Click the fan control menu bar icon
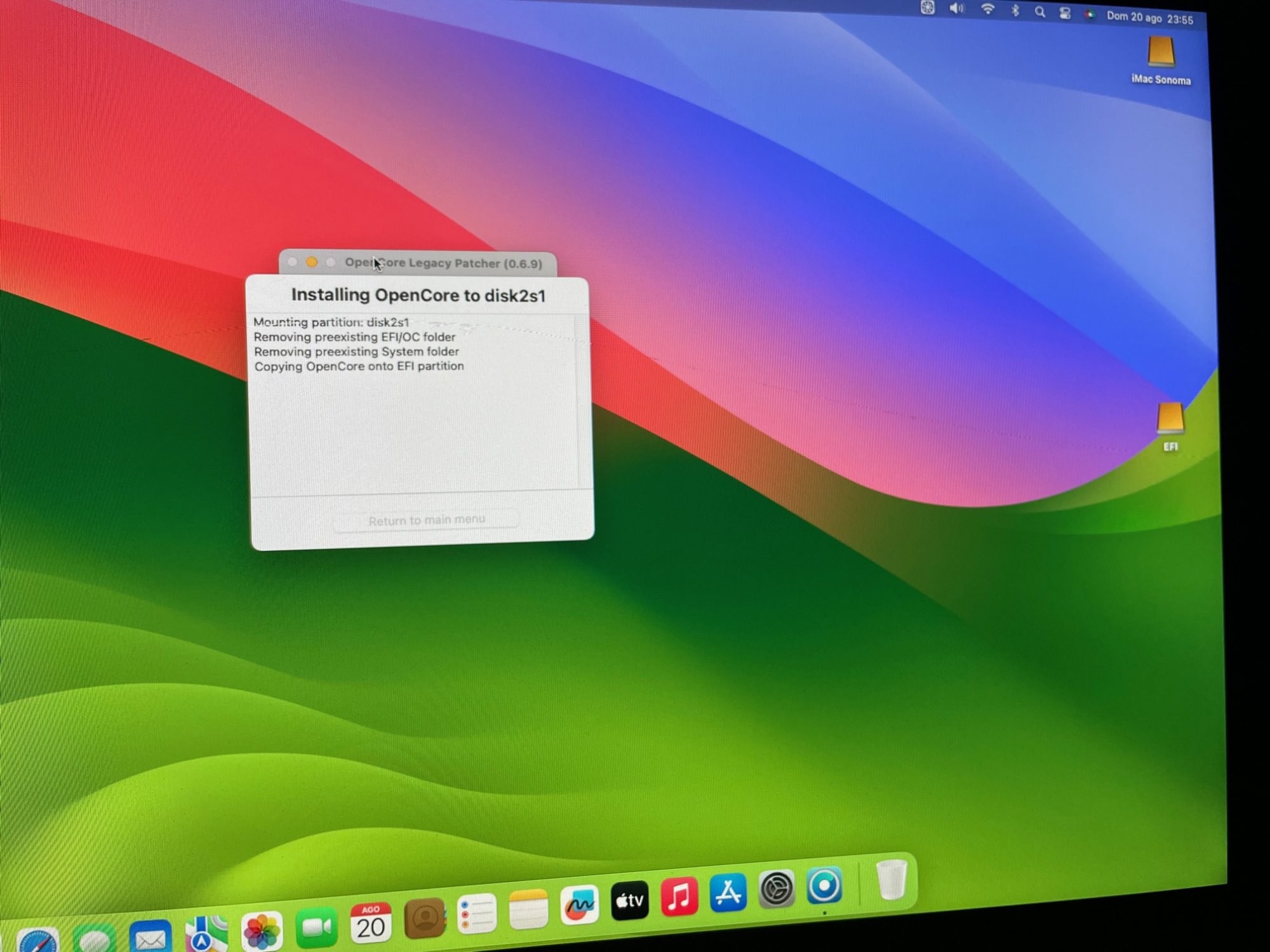 tap(928, 8)
